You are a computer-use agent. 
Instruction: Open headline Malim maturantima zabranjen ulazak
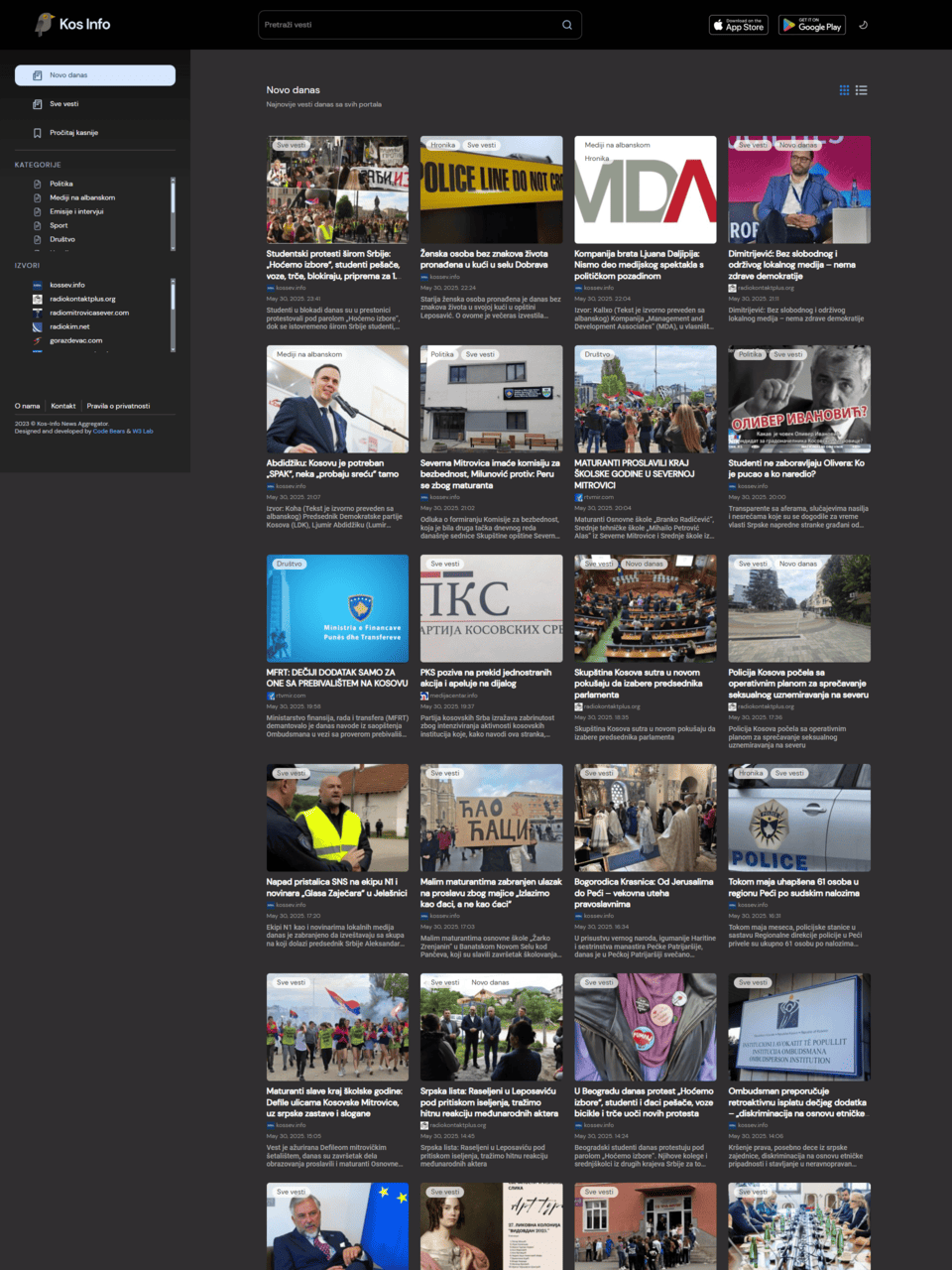(x=491, y=893)
